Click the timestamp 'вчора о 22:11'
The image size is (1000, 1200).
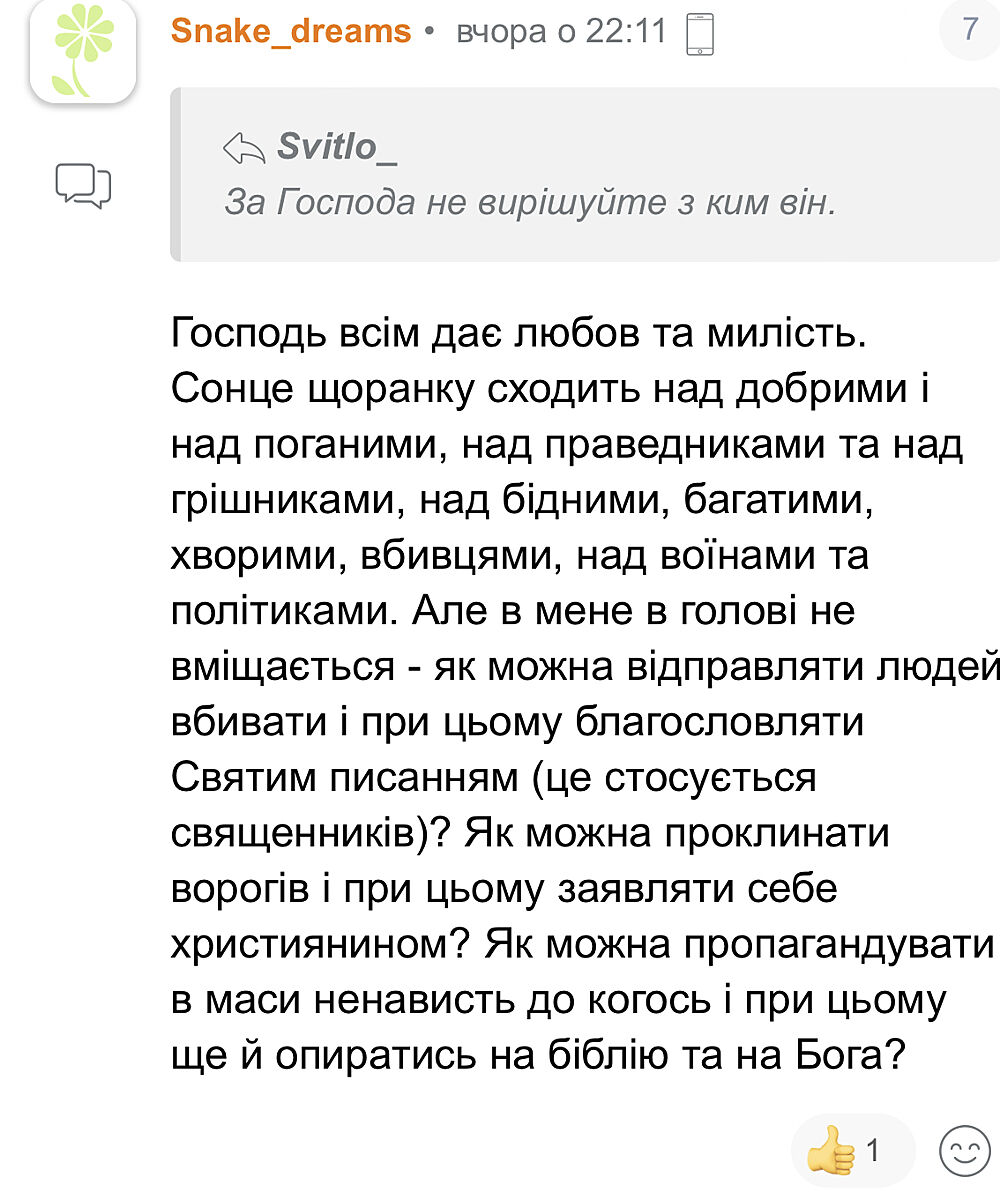[x=561, y=31]
